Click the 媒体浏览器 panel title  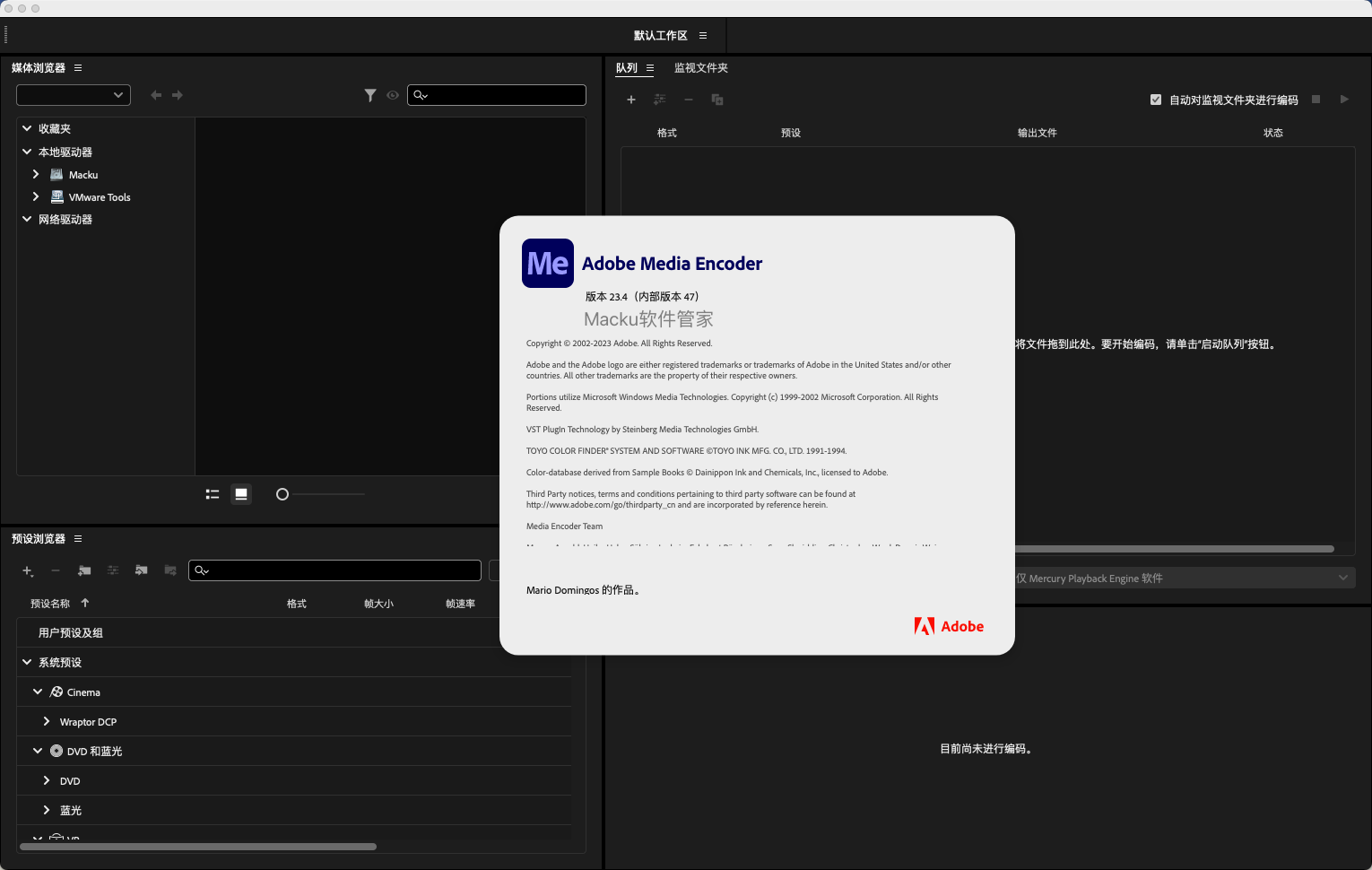point(39,68)
